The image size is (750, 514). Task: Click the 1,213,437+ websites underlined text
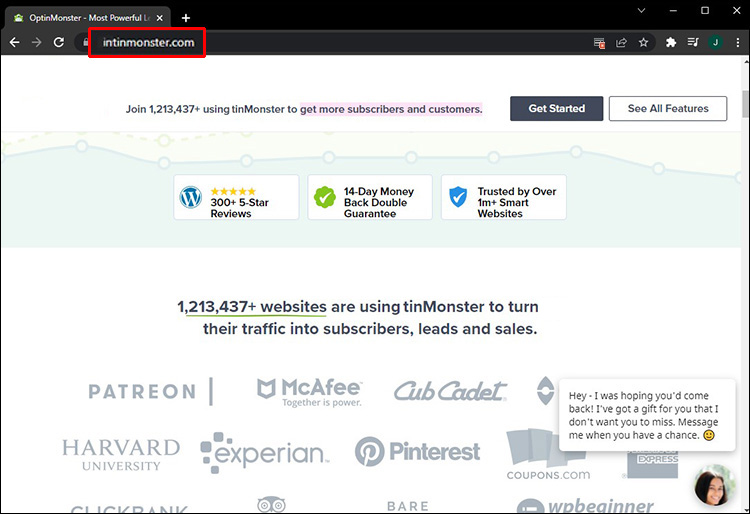click(x=252, y=306)
